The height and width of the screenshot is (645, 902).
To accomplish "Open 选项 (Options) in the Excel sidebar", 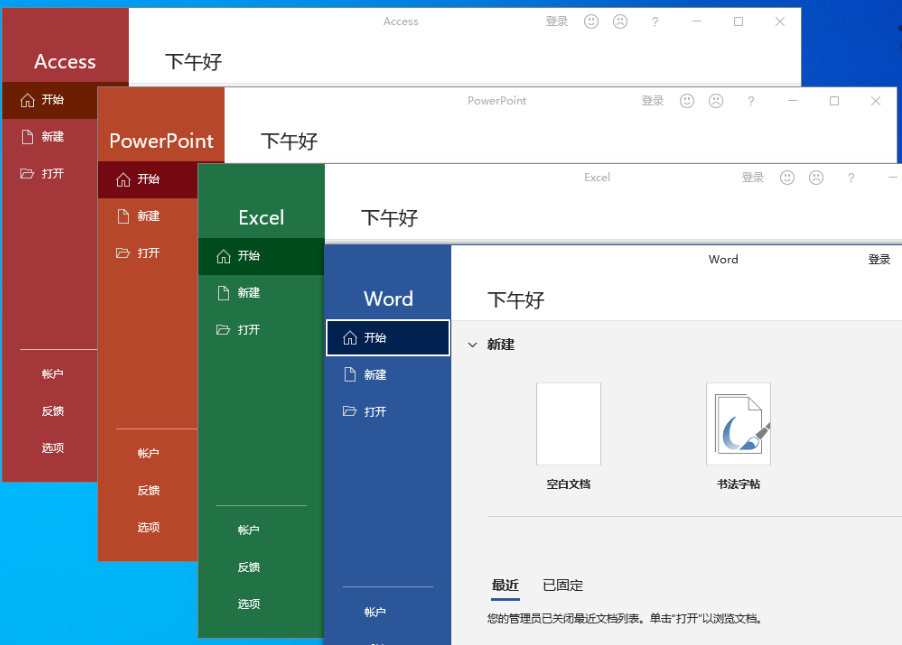I will 249,604.
